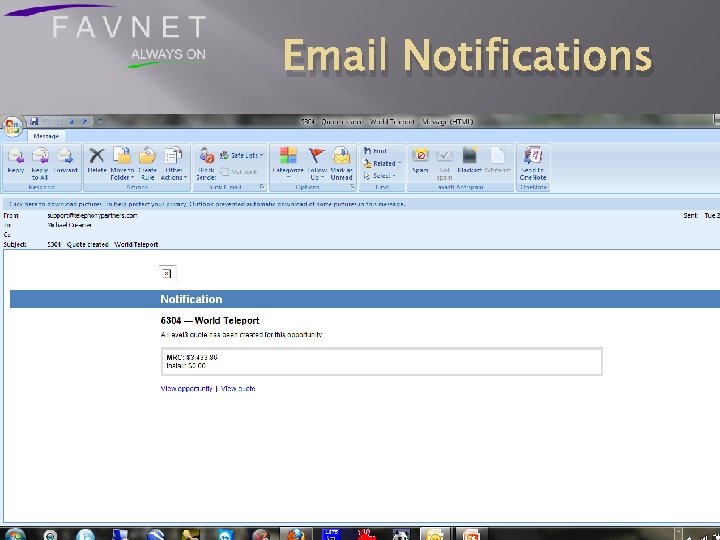Image resolution: width=720 pixels, height=540 pixels.
Task: Click sender address support@telephonypartners.com
Action: coord(92,215)
